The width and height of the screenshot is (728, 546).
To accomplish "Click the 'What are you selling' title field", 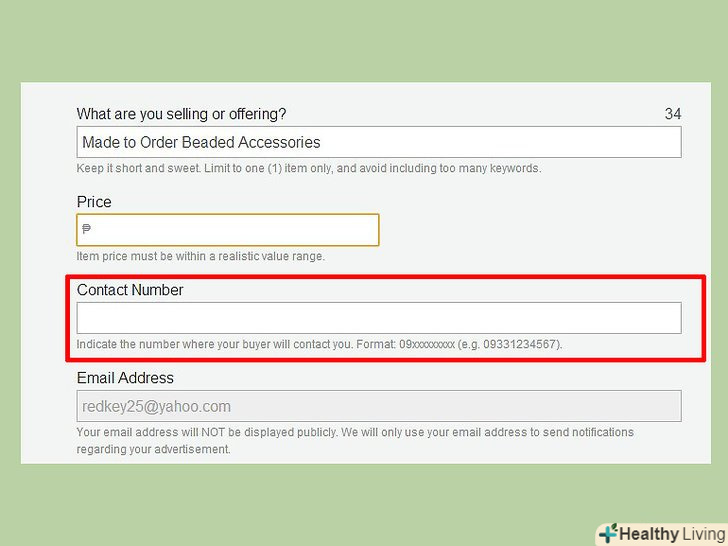I will point(379,142).
